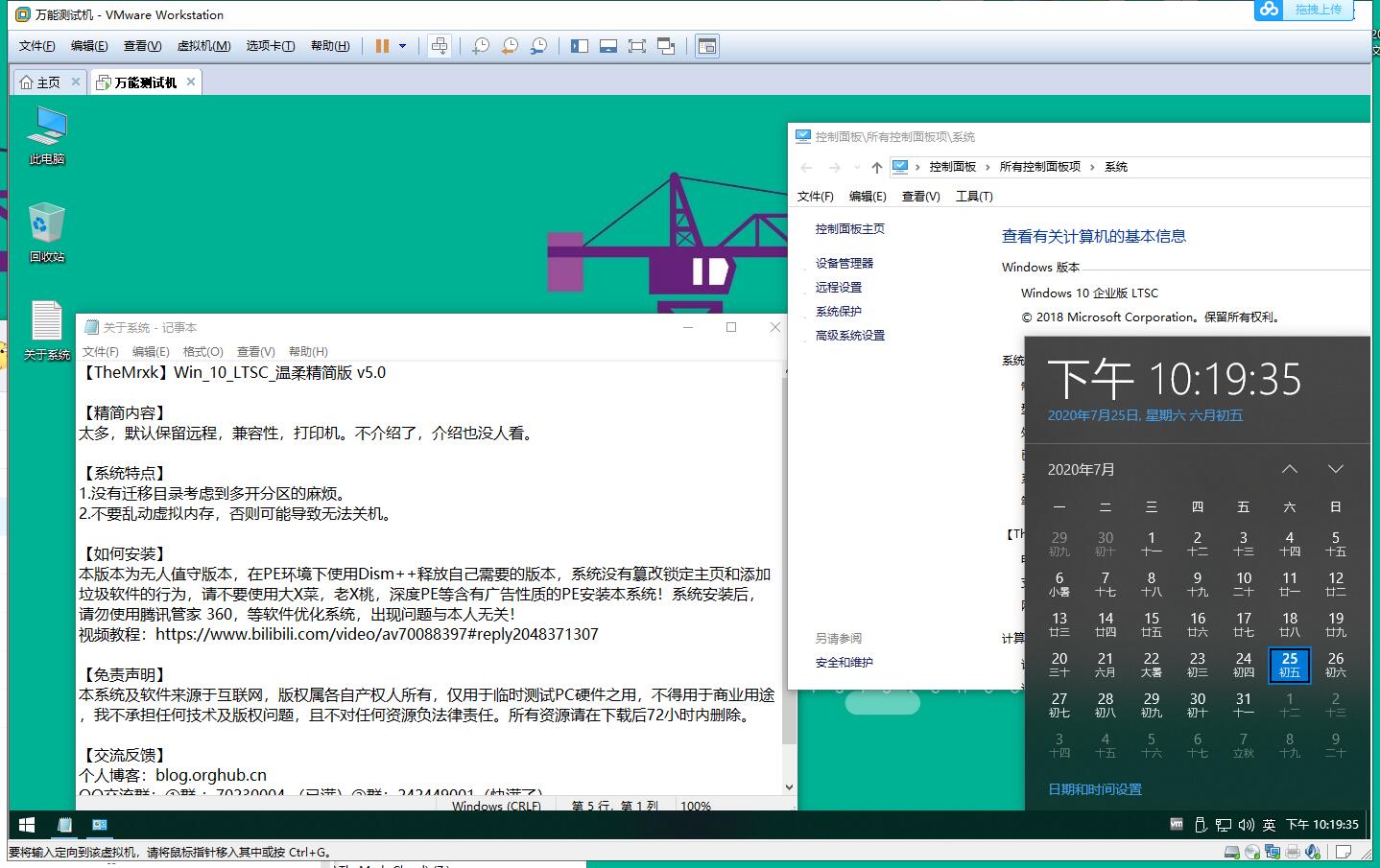Viewport: 1380px width, 868px height.
Task: Switch the VM to Unity mode
Action: [666, 45]
